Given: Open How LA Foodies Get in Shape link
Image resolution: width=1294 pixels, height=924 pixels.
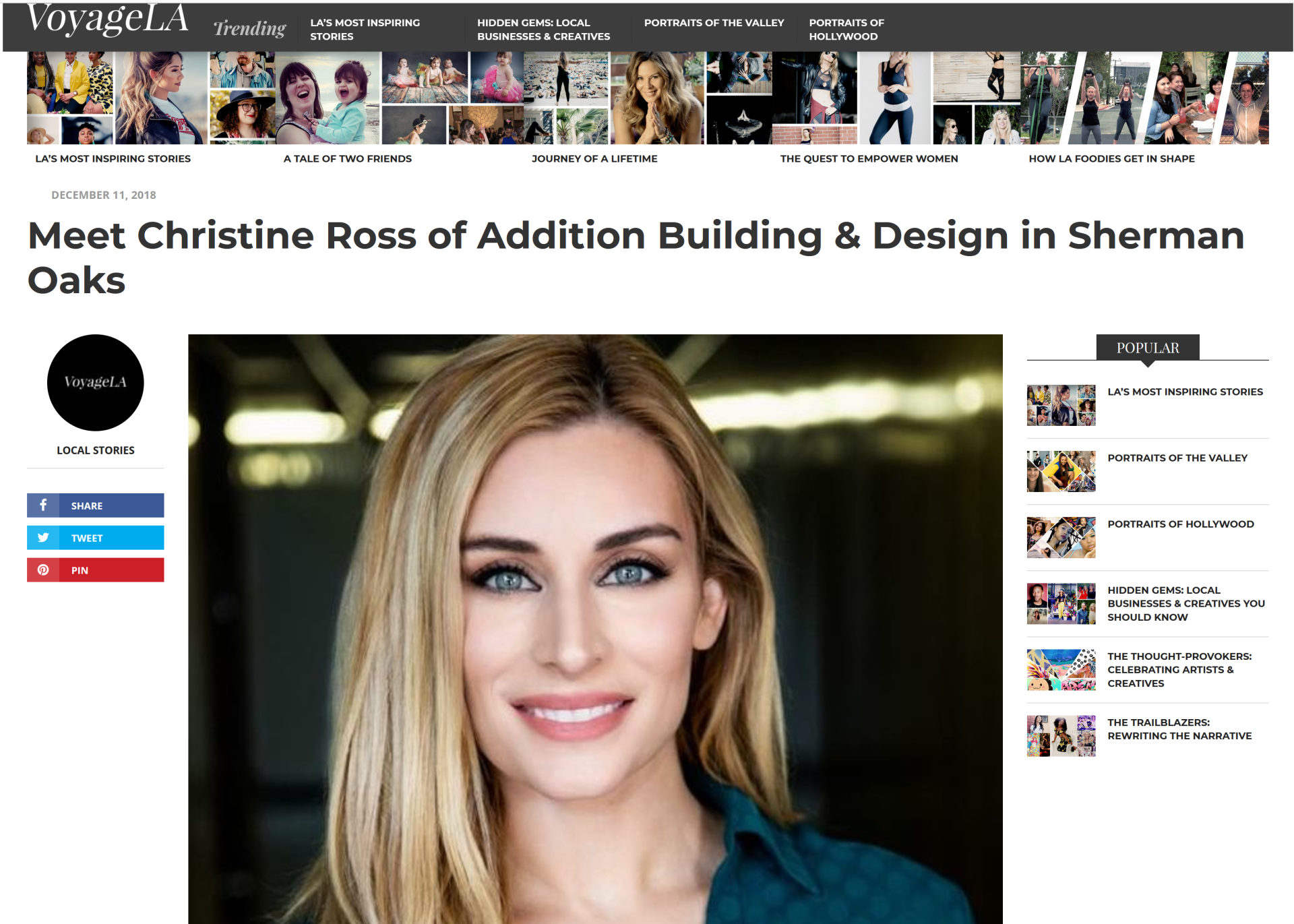Looking at the screenshot, I should 1111,158.
